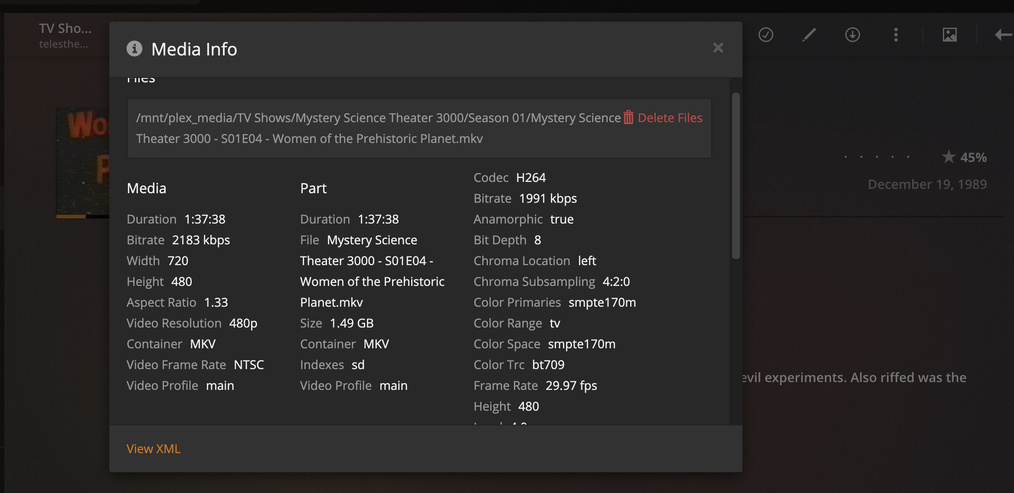Click the Size value 1.49 GB
Image resolution: width=1014 pixels, height=493 pixels.
[x=352, y=323]
